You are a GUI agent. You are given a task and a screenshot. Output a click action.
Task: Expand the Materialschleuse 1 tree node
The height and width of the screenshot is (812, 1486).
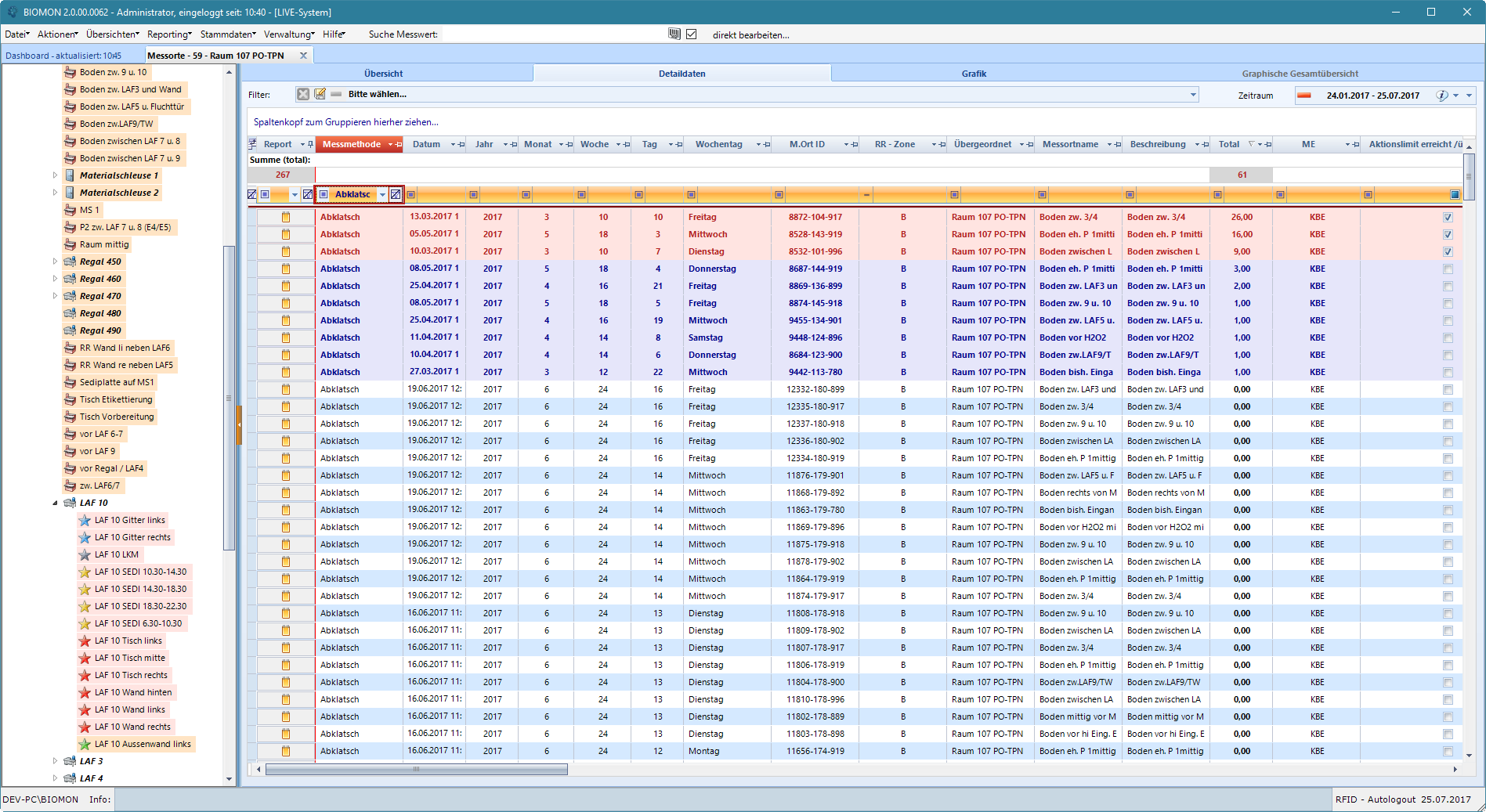click(55, 175)
